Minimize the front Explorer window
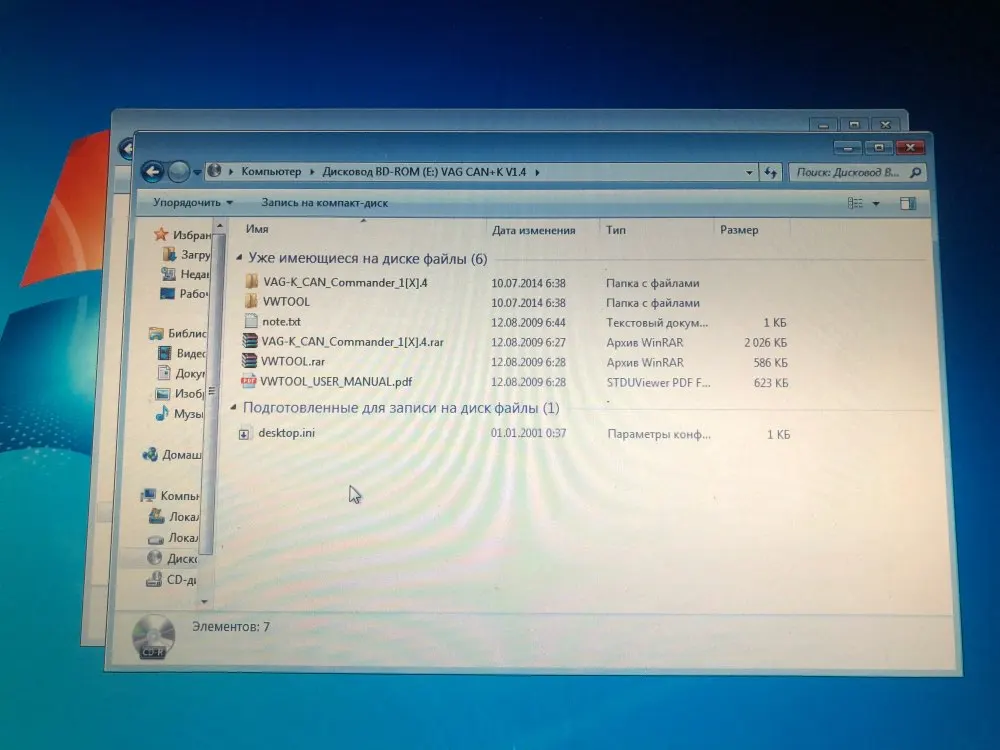The height and width of the screenshot is (750, 1000). 848,148
